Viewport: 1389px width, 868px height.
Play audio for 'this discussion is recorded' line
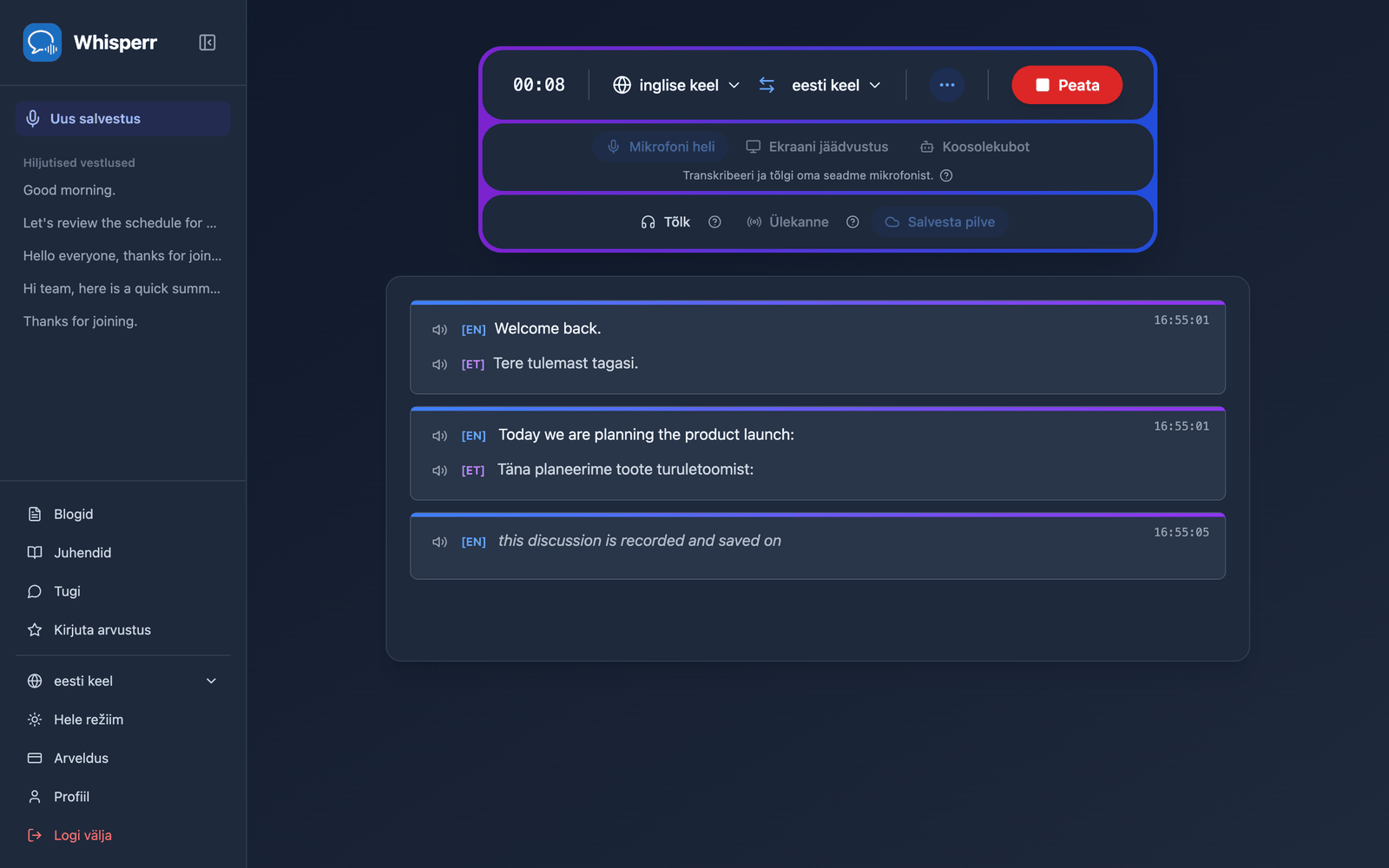click(439, 542)
